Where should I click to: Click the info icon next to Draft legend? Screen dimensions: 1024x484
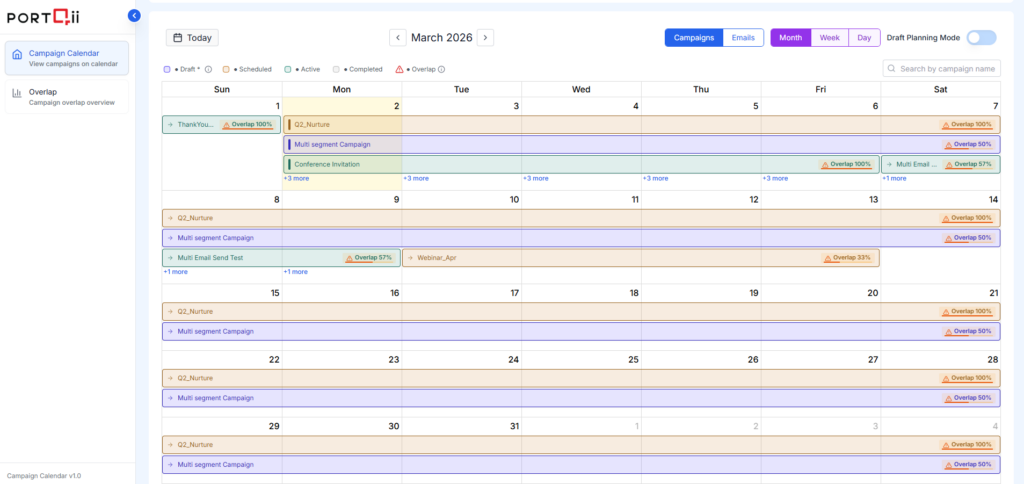(208, 69)
